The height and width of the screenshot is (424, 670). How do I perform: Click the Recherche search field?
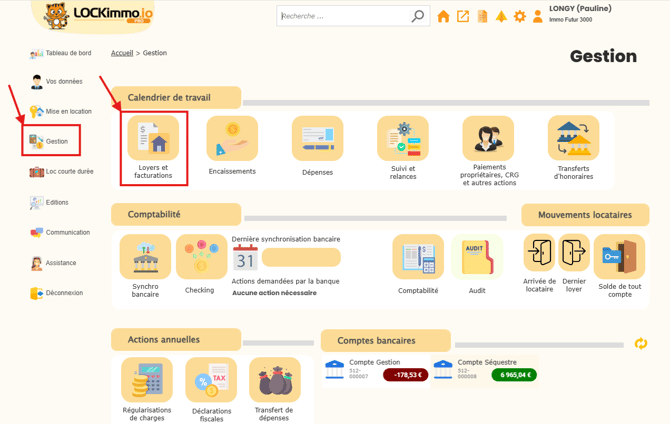click(344, 16)
